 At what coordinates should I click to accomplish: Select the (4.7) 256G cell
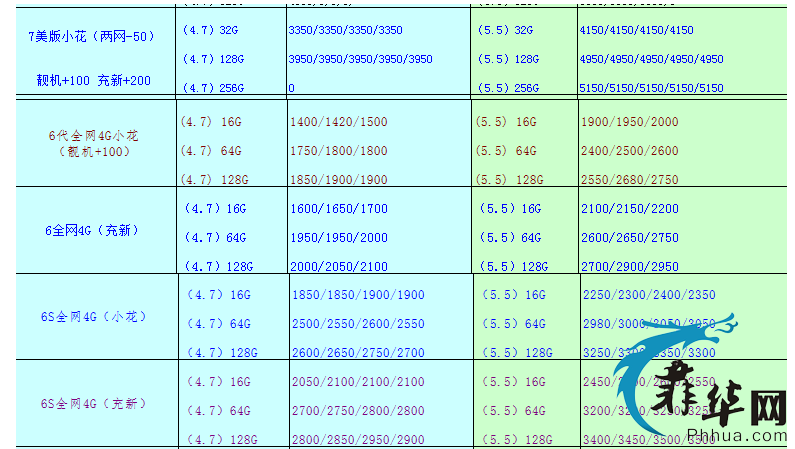(x=213, y=88)
